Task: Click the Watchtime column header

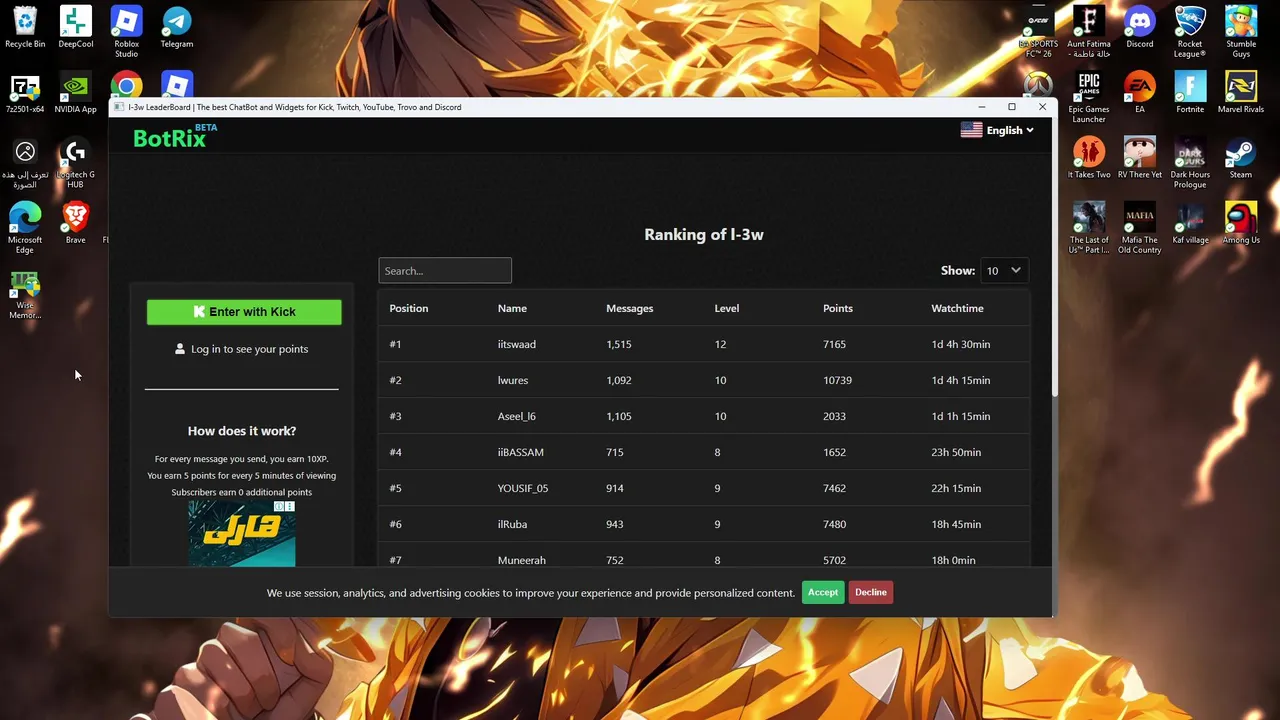Action: [x=957, y=308]
